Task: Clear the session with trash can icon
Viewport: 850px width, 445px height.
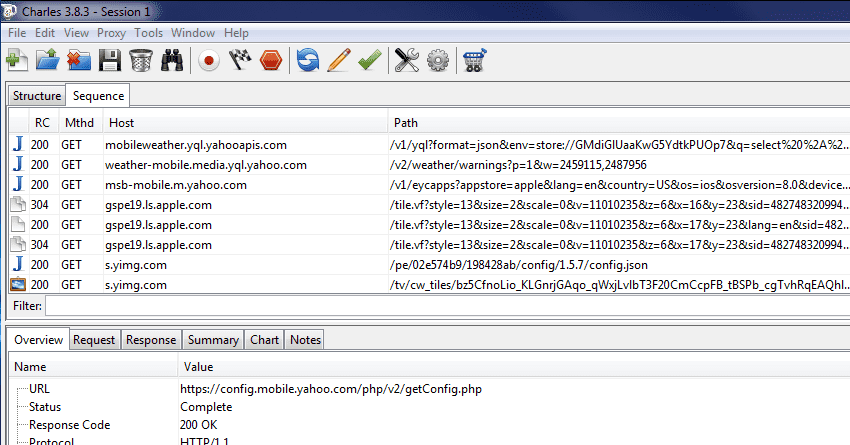Action: 141,60
